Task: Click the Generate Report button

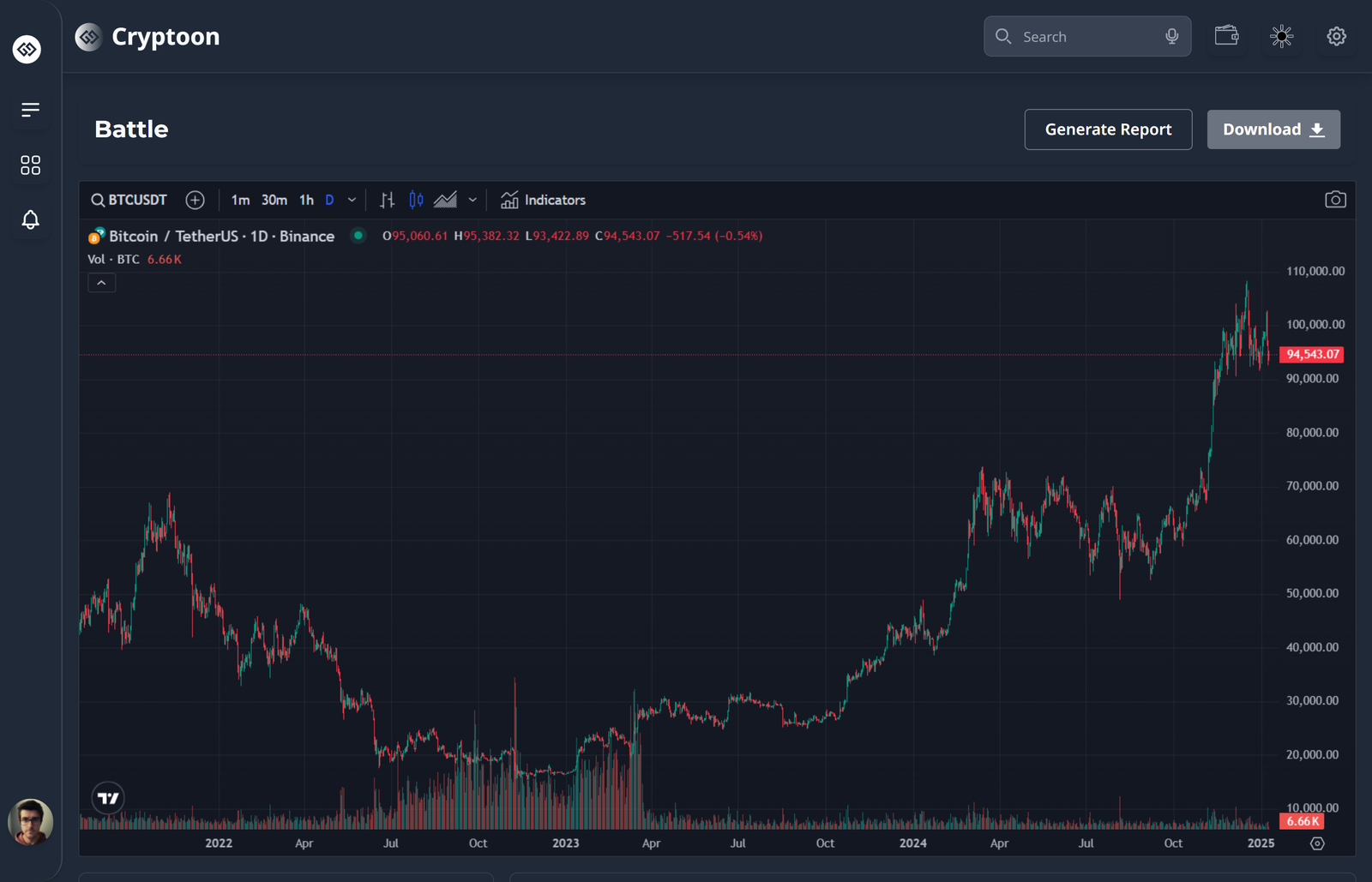Action: pyautogui.click(x=1108, y=129)
